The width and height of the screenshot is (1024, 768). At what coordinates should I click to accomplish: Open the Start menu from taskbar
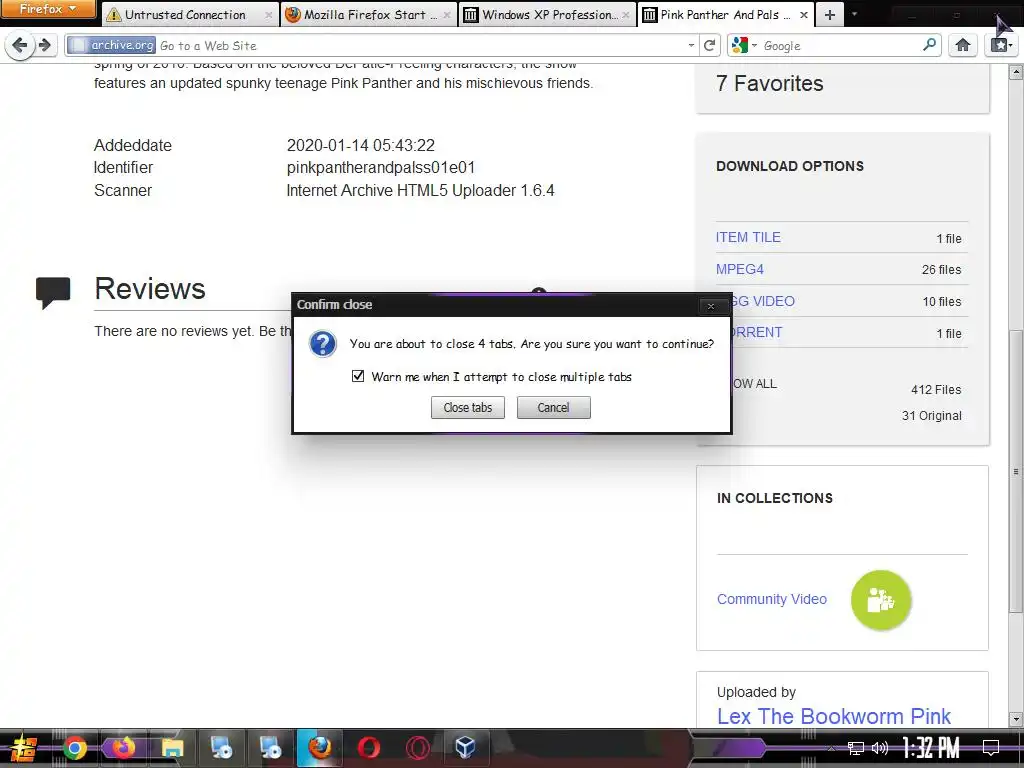pyautogui.click(x=22, y=748)
